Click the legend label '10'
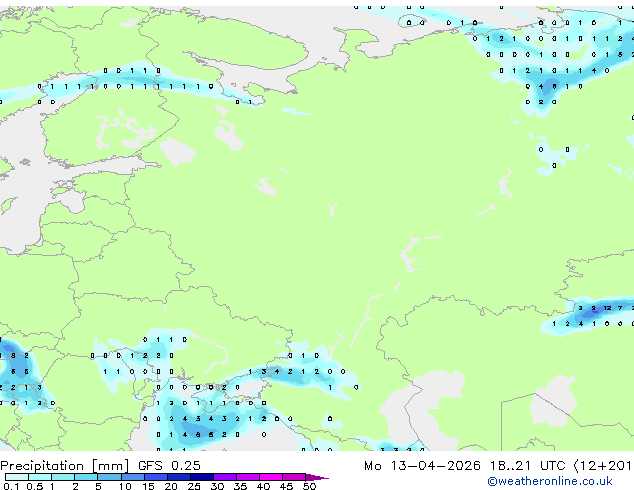 click(125, 486)
